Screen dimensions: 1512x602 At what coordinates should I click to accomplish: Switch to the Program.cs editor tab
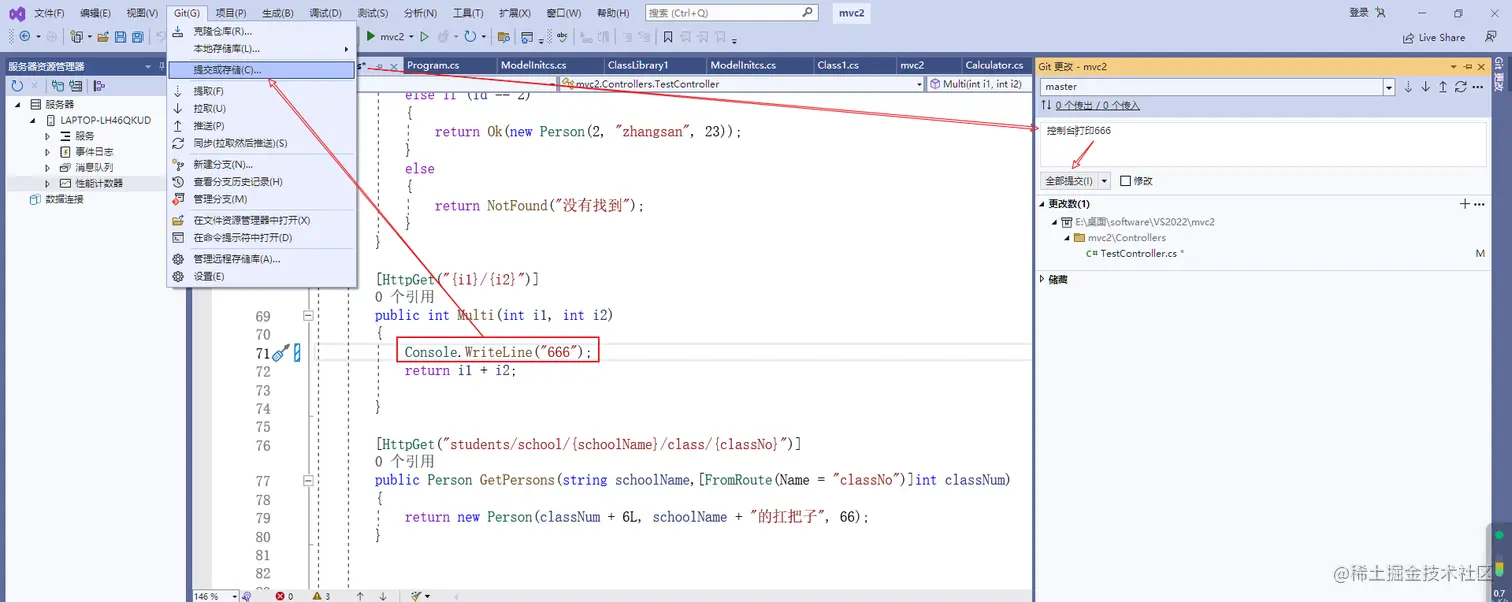pyautogui.click(x=433, y=65)
